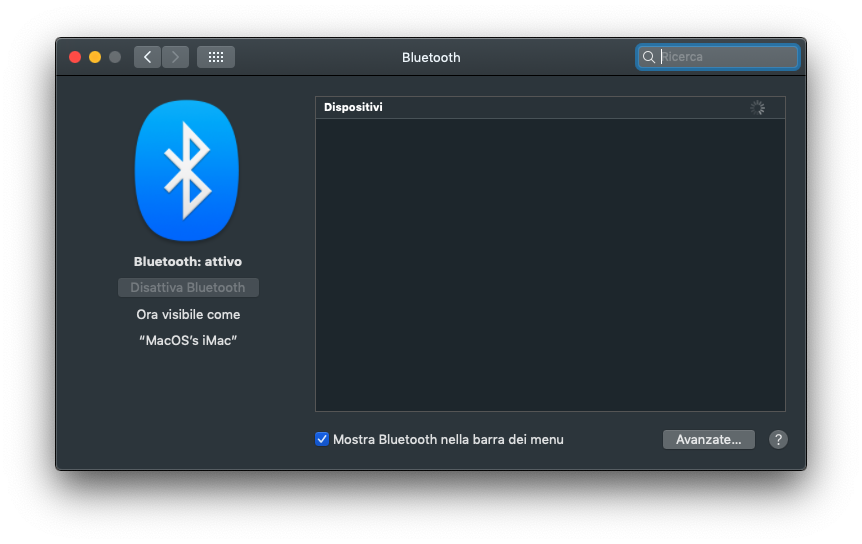This screenshot has height=544, width=862.
Task: Uncheck Mostra Bluetooth nella barra dei menu
Action: coord(322,439)
